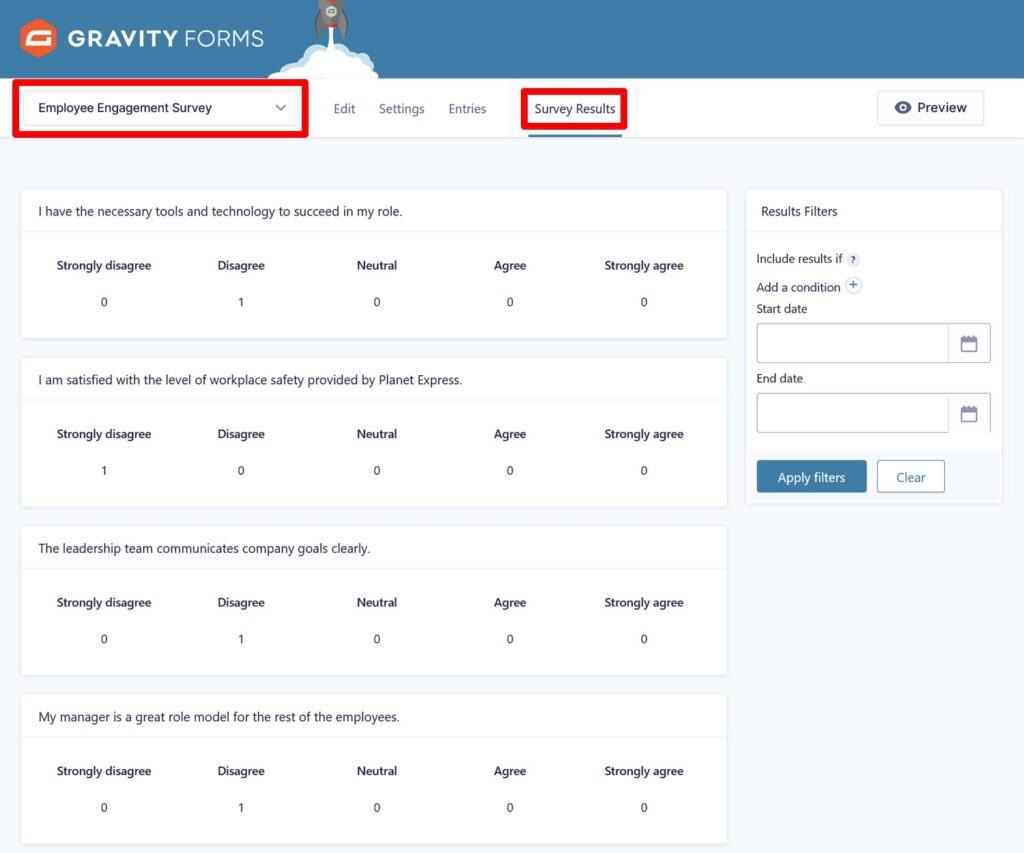The height and width of the screenshot is (853, 1024).
Task: Click the Apply filters button
Action: click(811, 476)
